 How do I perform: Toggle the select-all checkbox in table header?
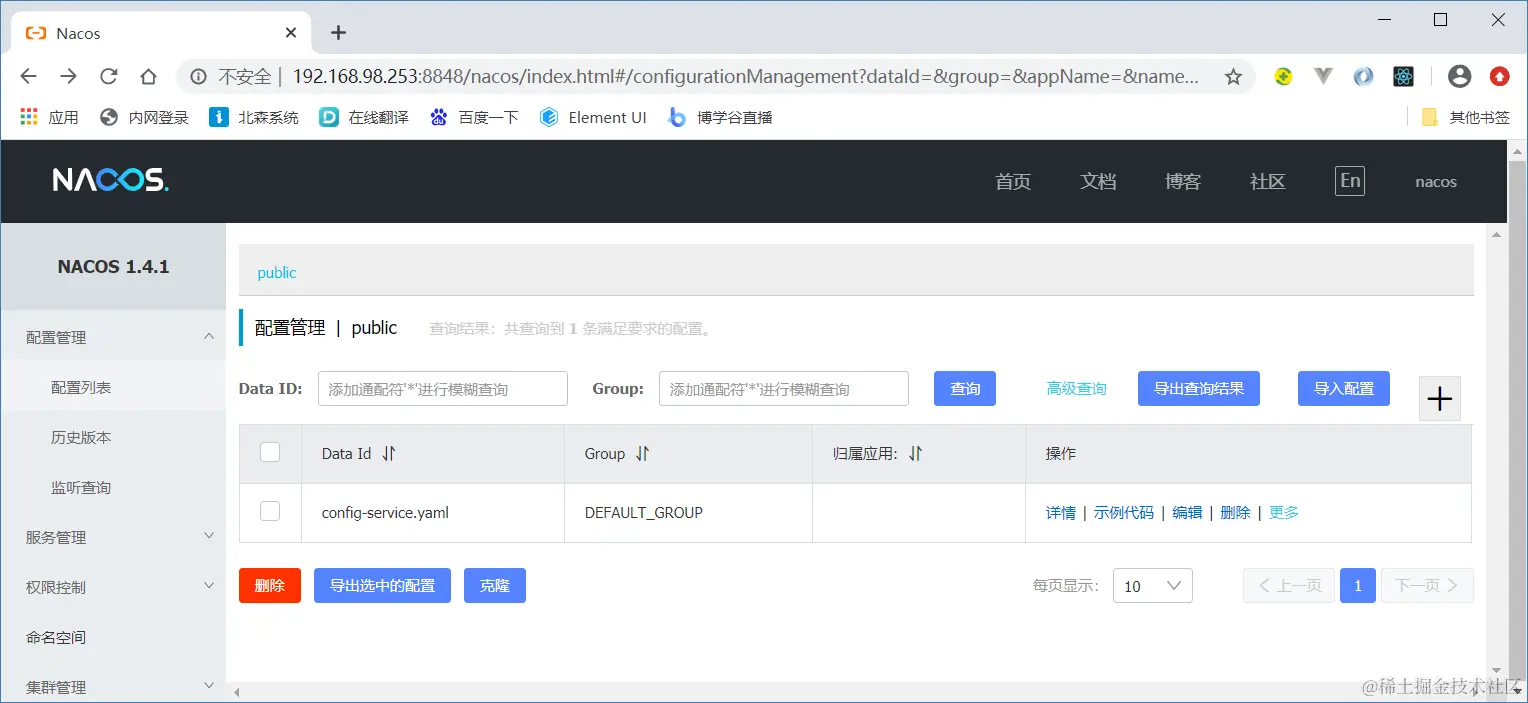click(270, 452)
